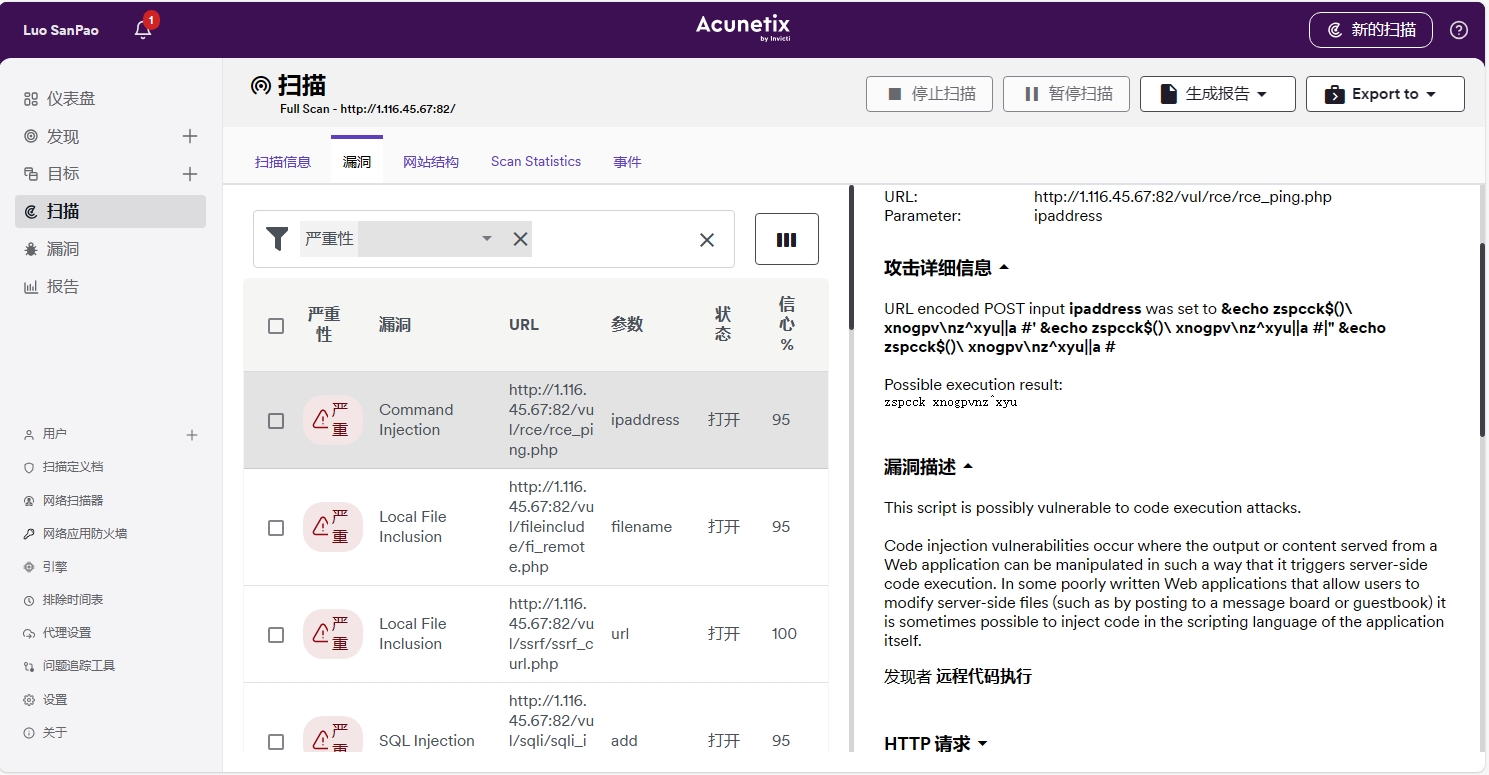The image size is (1489, 775).
Task: Check the SQL Injection row checkbox
Action: click(x=276, y=741)
